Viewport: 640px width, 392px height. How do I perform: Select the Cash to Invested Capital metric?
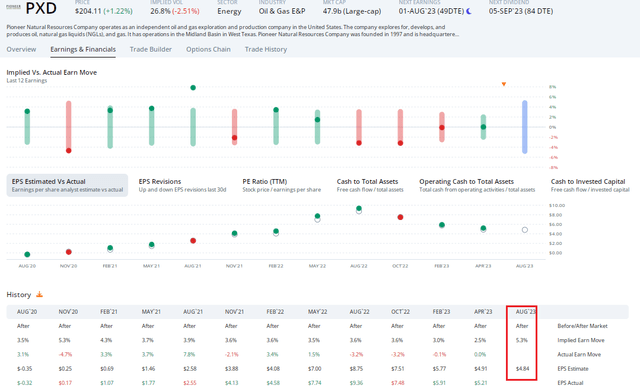[590, 185]
